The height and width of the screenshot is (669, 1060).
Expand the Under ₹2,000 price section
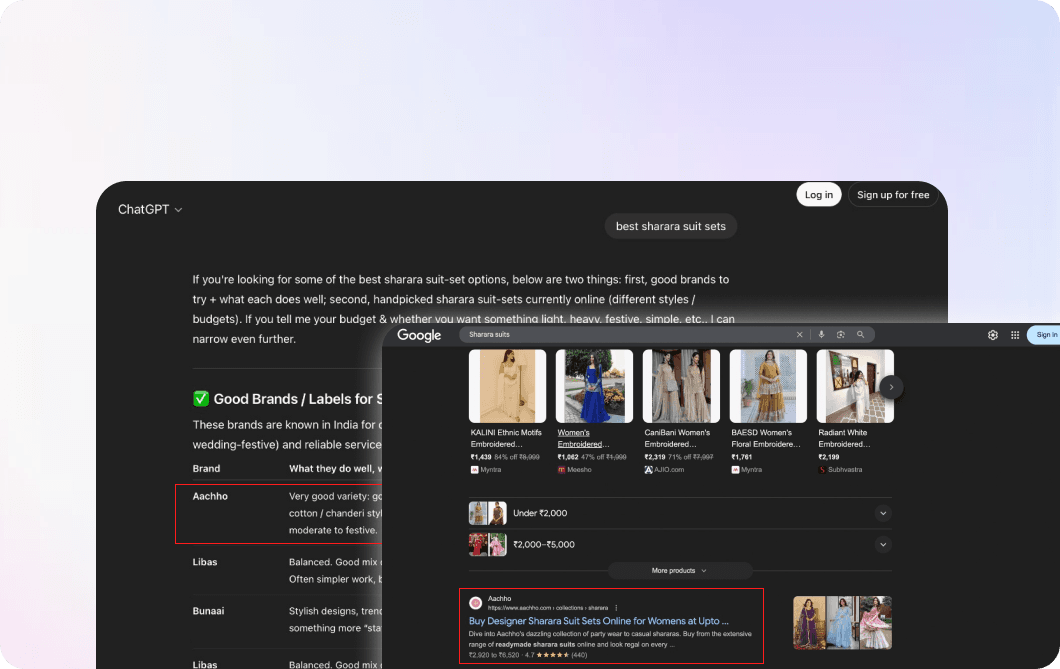pos(883,513)
